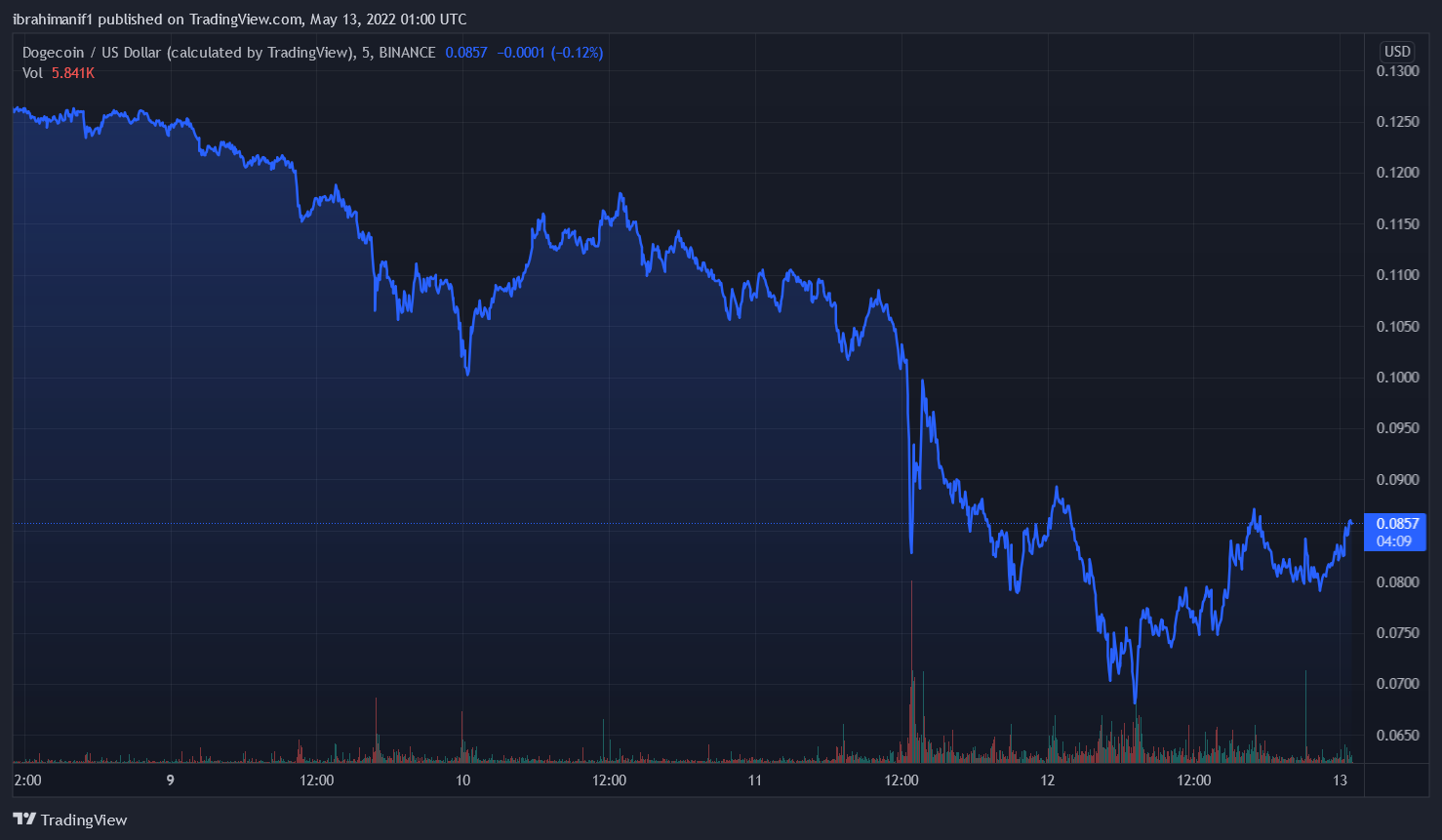Open the USD currency selector
This screenshot has height=840, width=1442.
[x=1397, y=52]
